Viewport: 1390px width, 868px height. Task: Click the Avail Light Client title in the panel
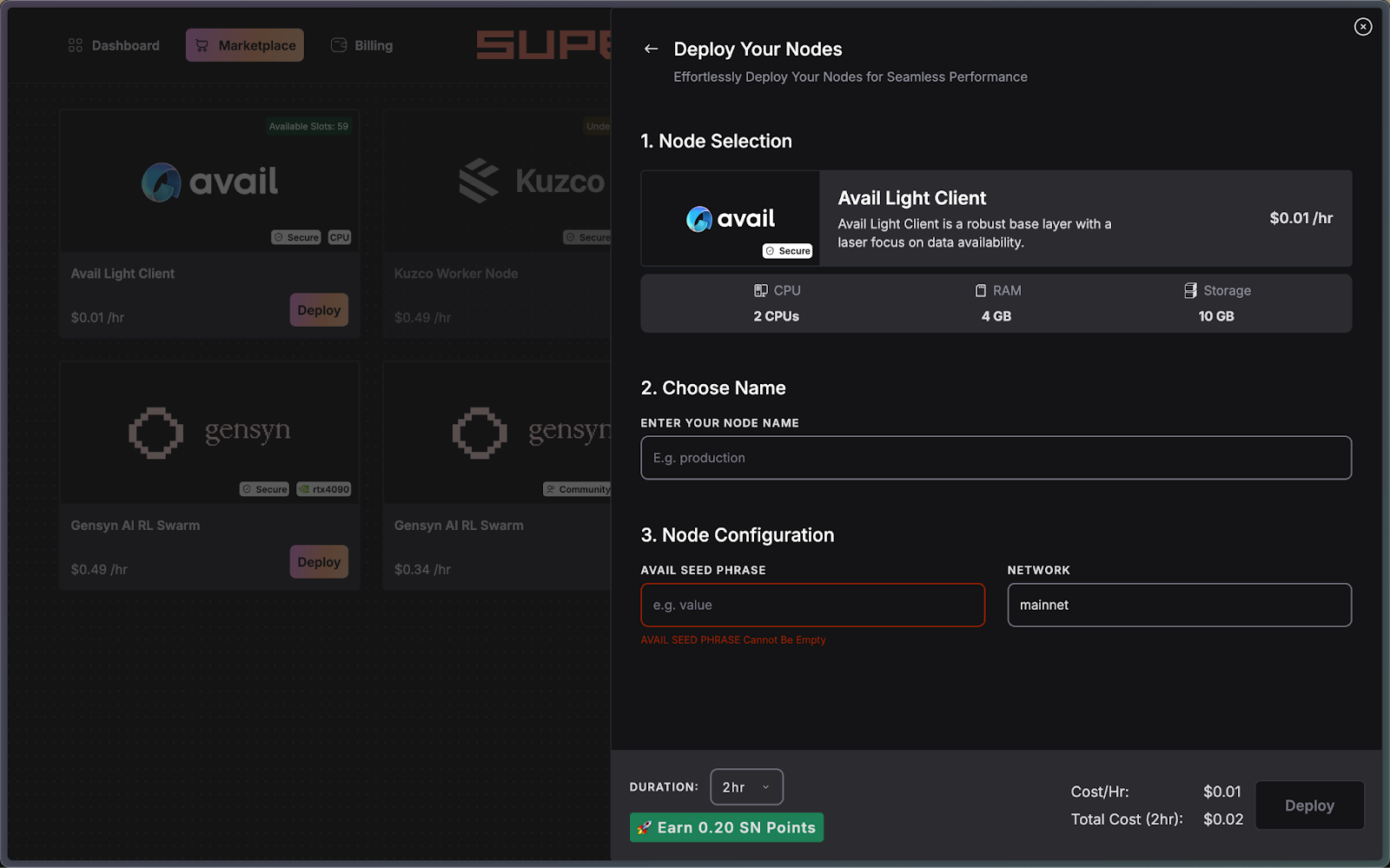tap(911, 198)
